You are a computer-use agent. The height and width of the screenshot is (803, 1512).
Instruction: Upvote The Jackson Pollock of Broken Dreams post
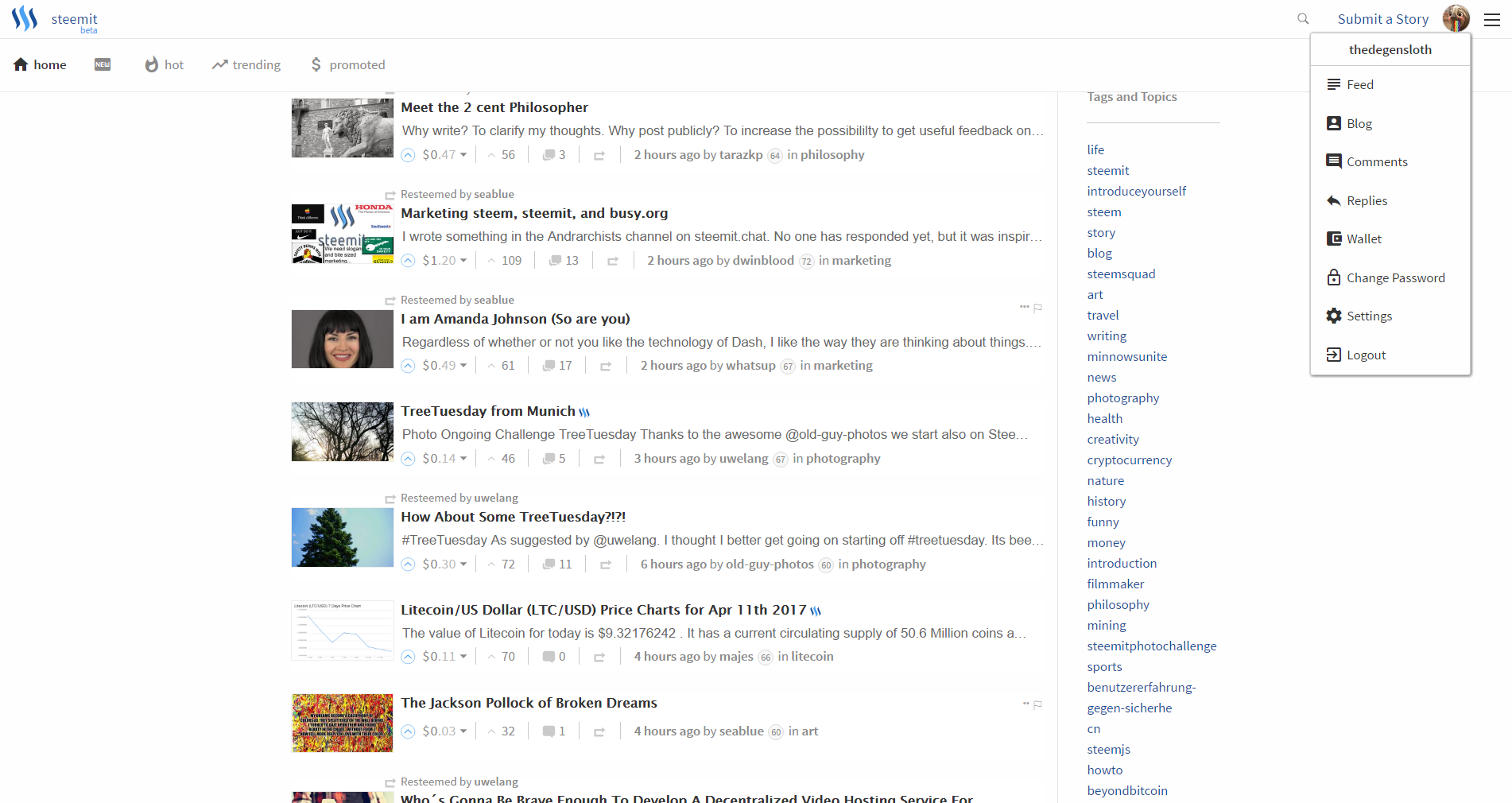(408, 731)
